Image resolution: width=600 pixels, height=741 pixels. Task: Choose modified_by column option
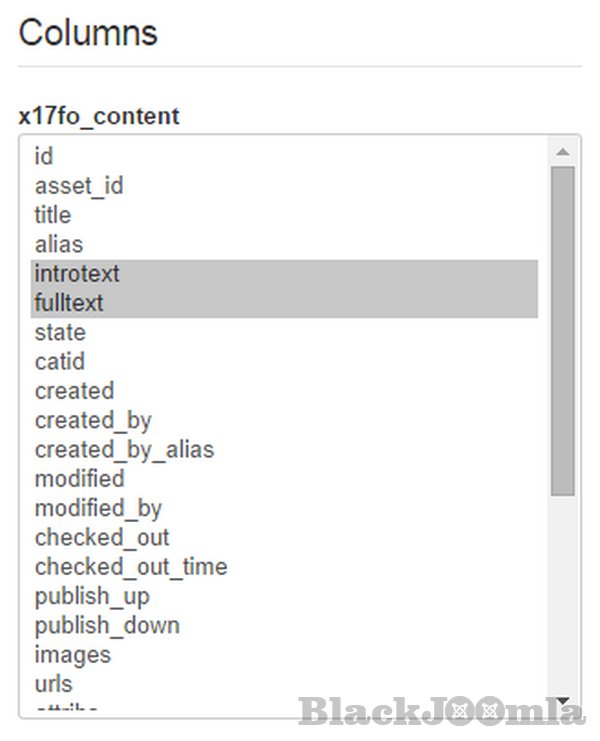98,508
